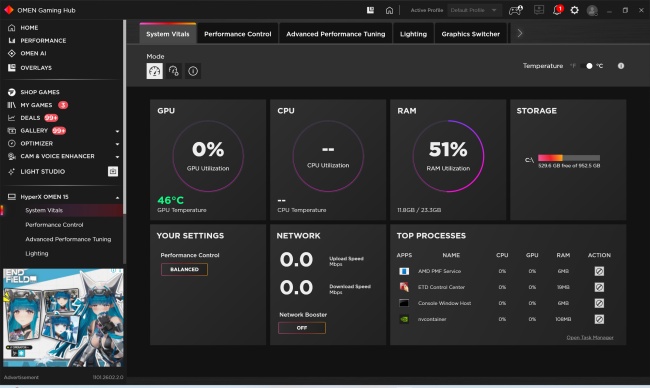Click the home icon in title bar

389,10
